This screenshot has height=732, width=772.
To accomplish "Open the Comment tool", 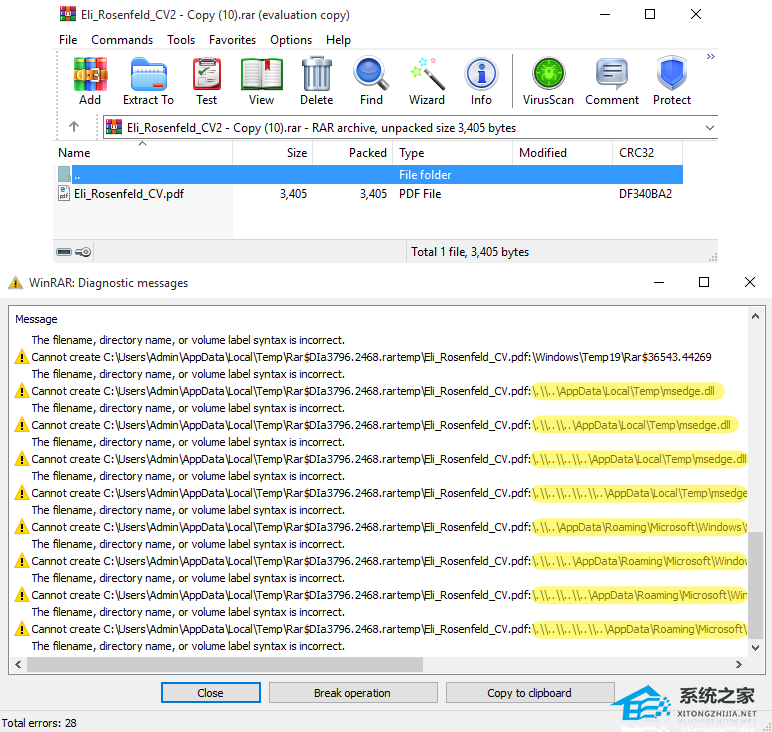I will 612,81.
